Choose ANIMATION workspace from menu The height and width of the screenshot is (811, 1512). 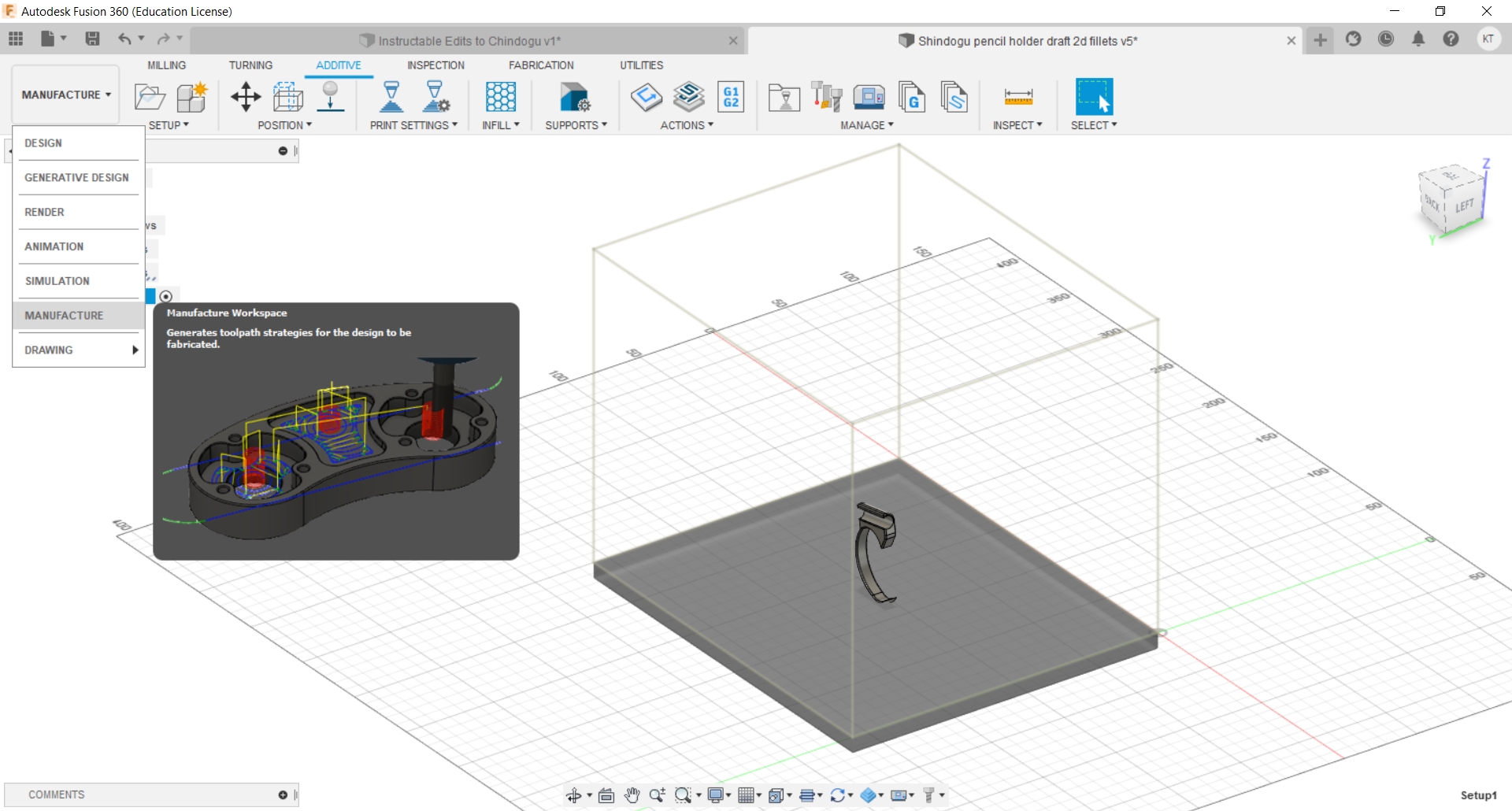pos(79,246)
